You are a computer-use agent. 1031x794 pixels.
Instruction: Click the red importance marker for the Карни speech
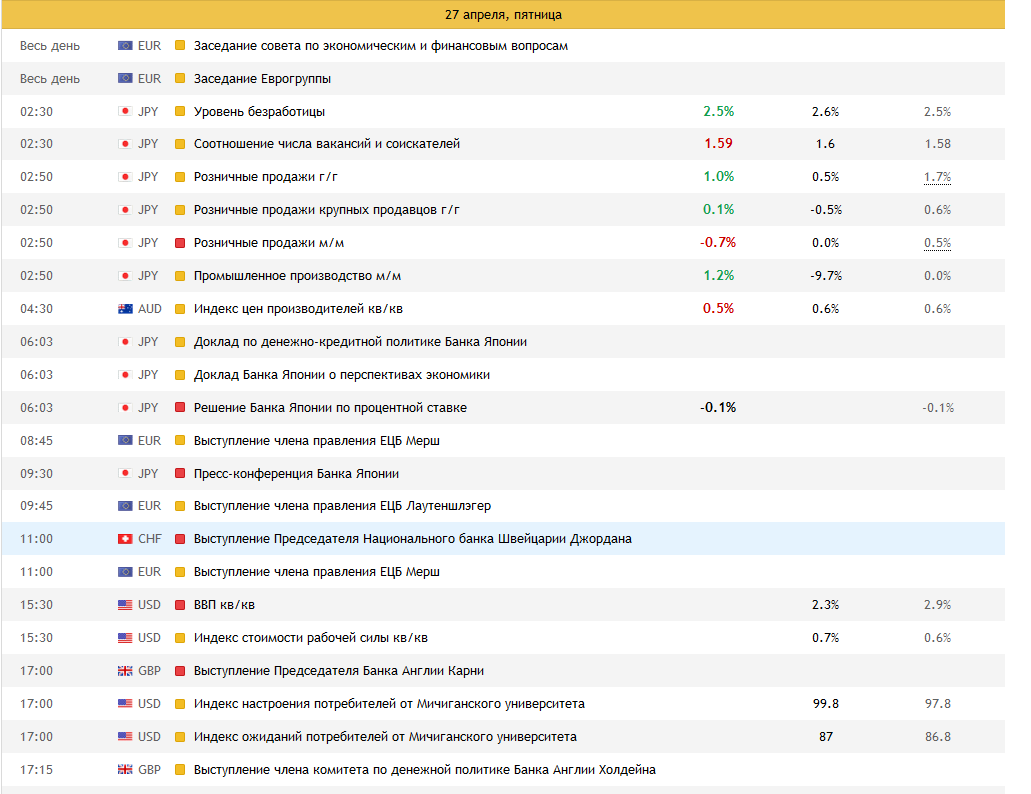click(180, 670)
